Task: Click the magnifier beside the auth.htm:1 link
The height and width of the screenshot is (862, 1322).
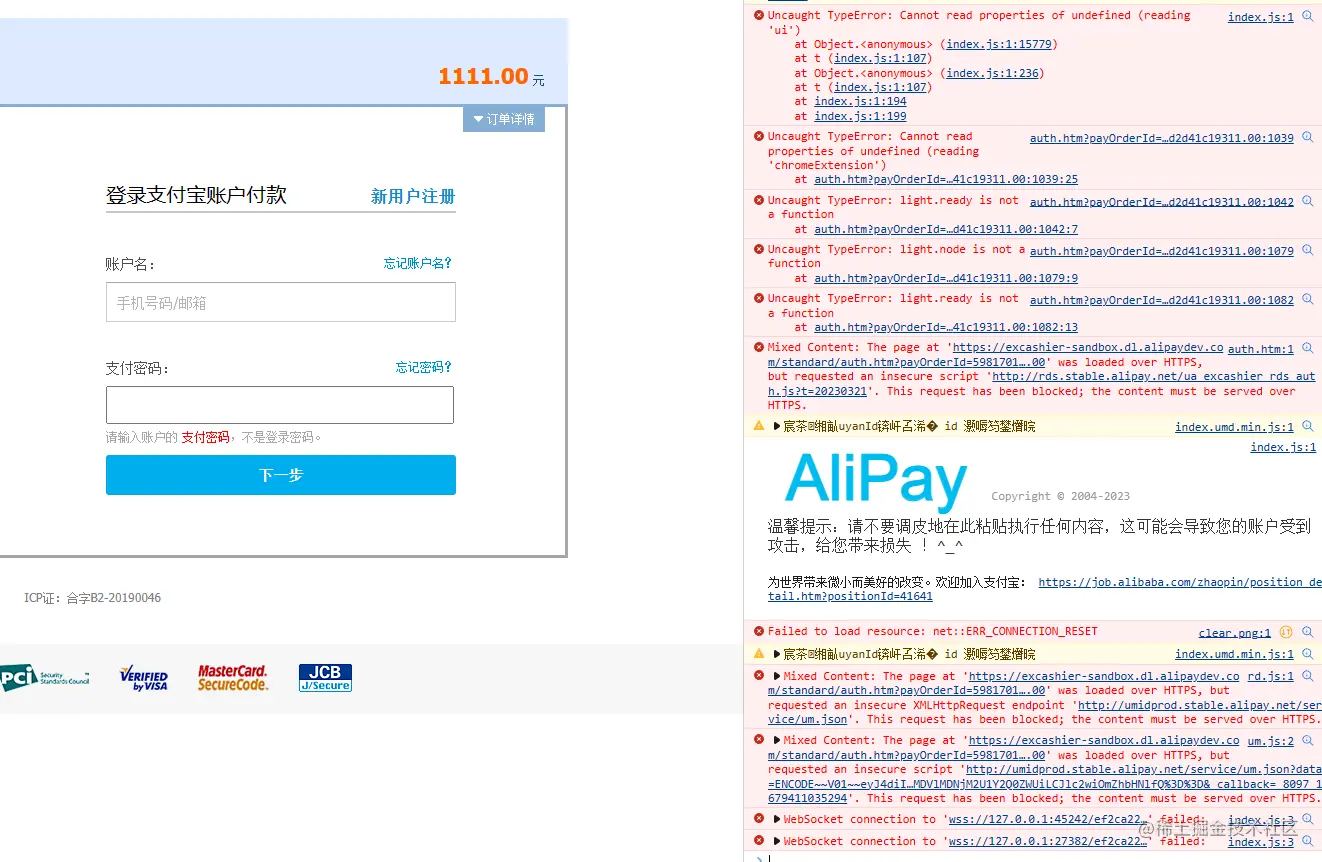Action: tap(1307, 349)
